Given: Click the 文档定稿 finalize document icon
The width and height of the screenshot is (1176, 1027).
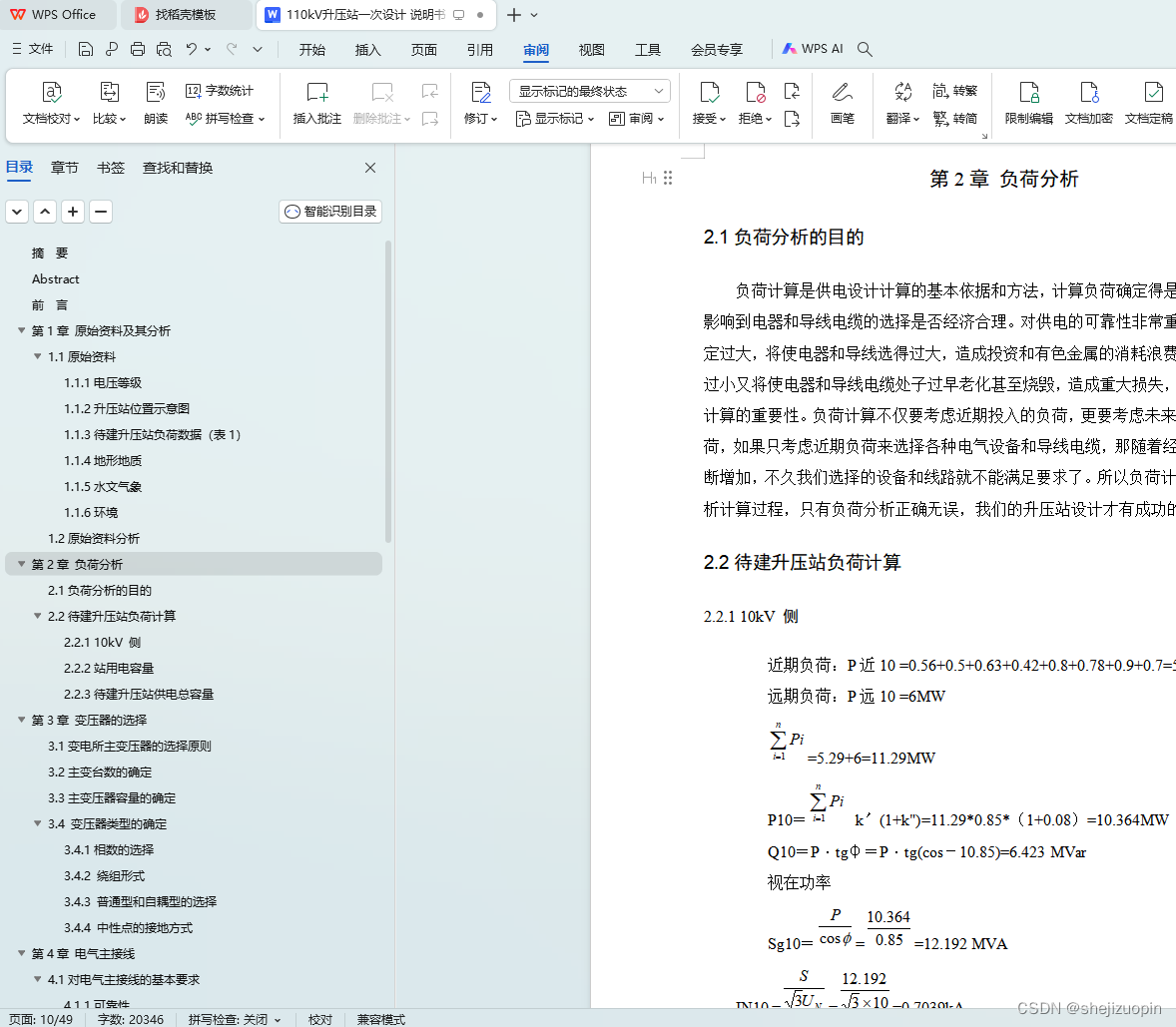Looking at the screenshot, I should (1153, 92).
